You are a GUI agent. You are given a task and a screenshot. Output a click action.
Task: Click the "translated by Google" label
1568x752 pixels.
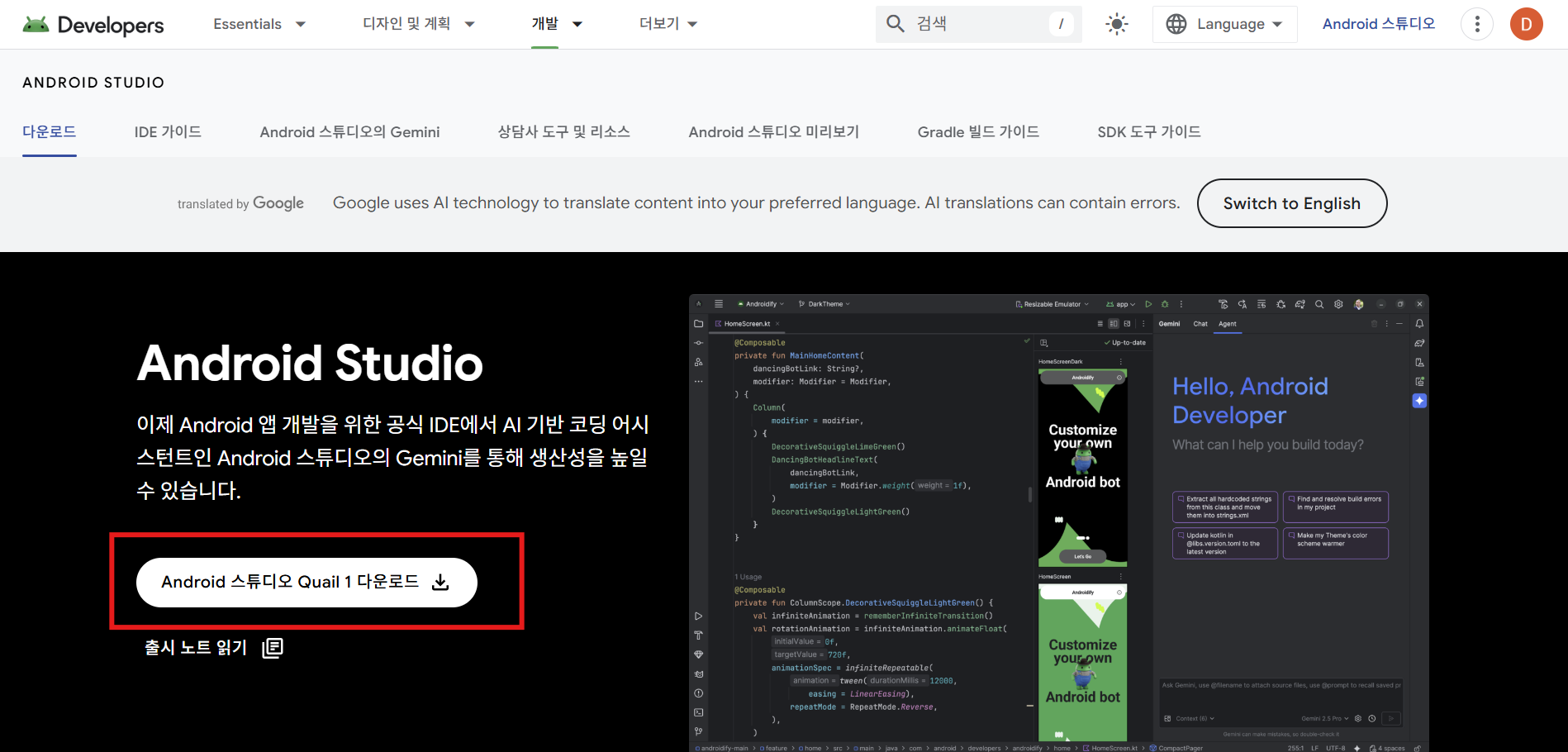click(x=240, y=203)
